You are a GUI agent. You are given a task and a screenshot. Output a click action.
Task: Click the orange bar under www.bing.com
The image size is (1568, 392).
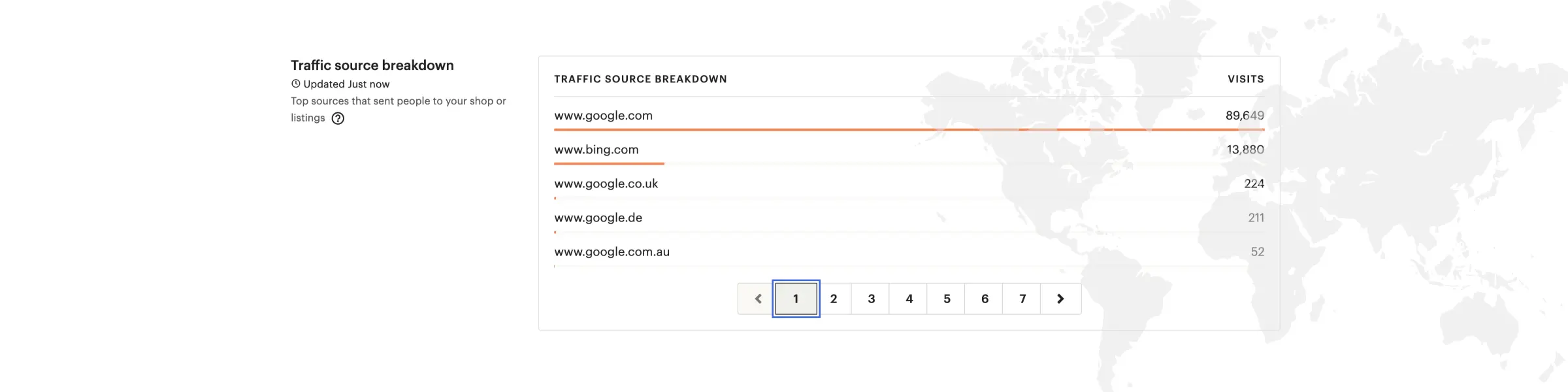click(609, 163)
